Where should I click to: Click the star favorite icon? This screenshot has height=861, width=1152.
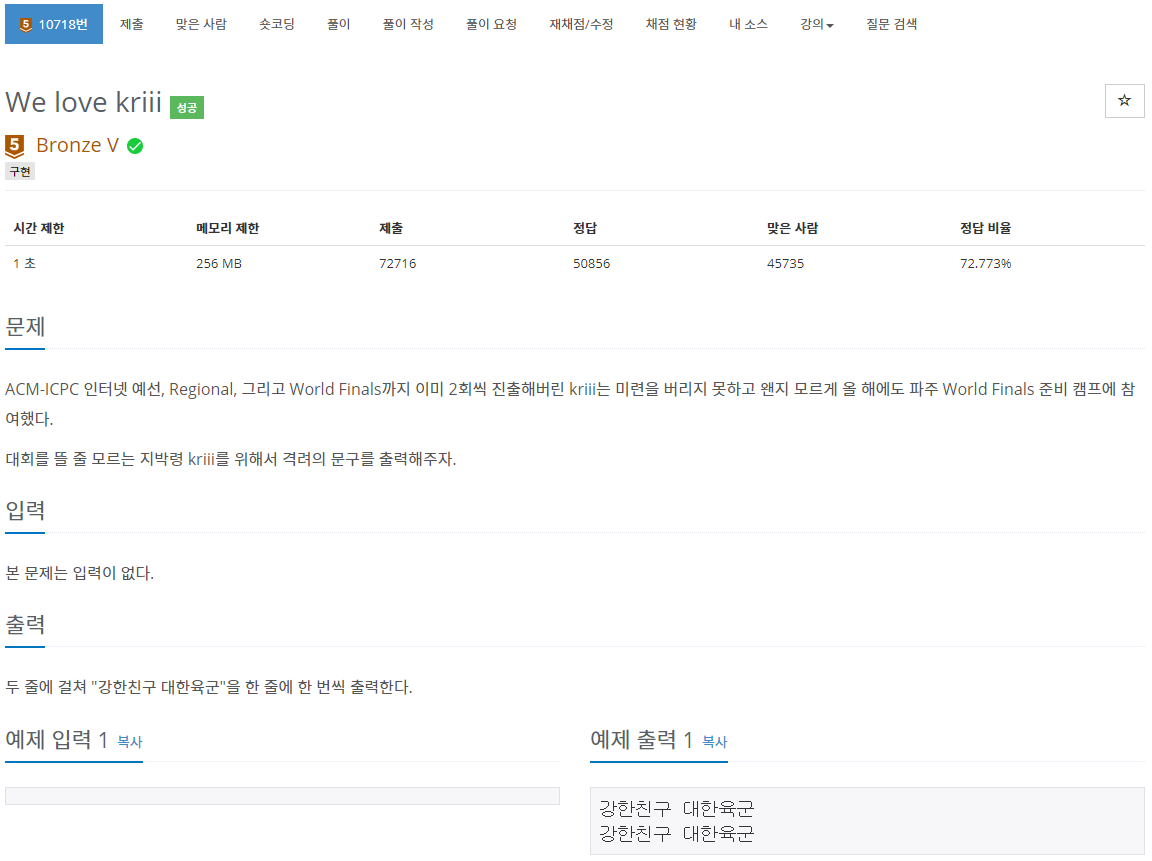[x=1124, y=101]
